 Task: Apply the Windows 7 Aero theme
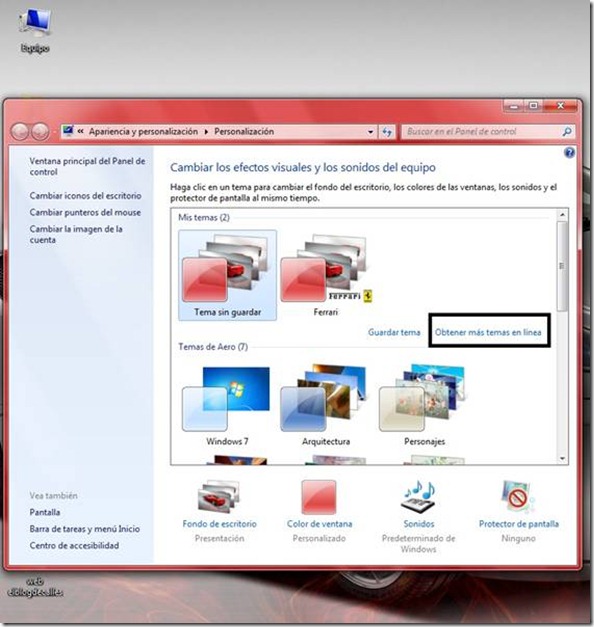pos(227,405)
